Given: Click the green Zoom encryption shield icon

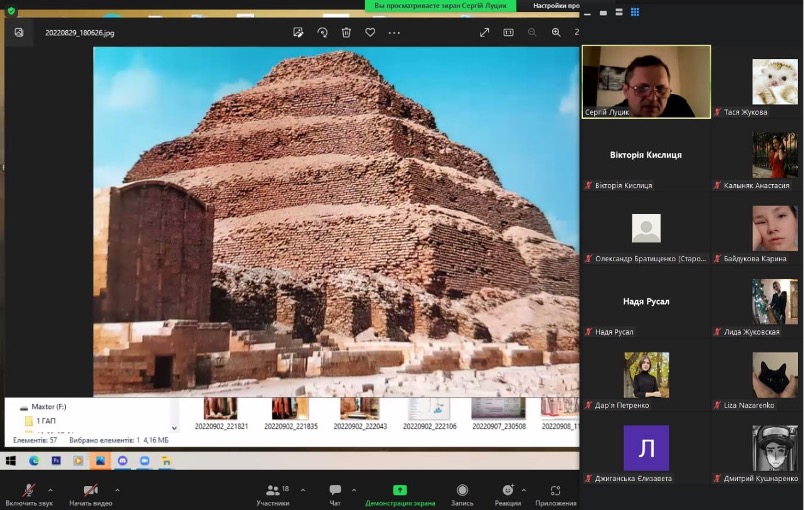Looking at the screenshot, I should click(x=11, y=10).
